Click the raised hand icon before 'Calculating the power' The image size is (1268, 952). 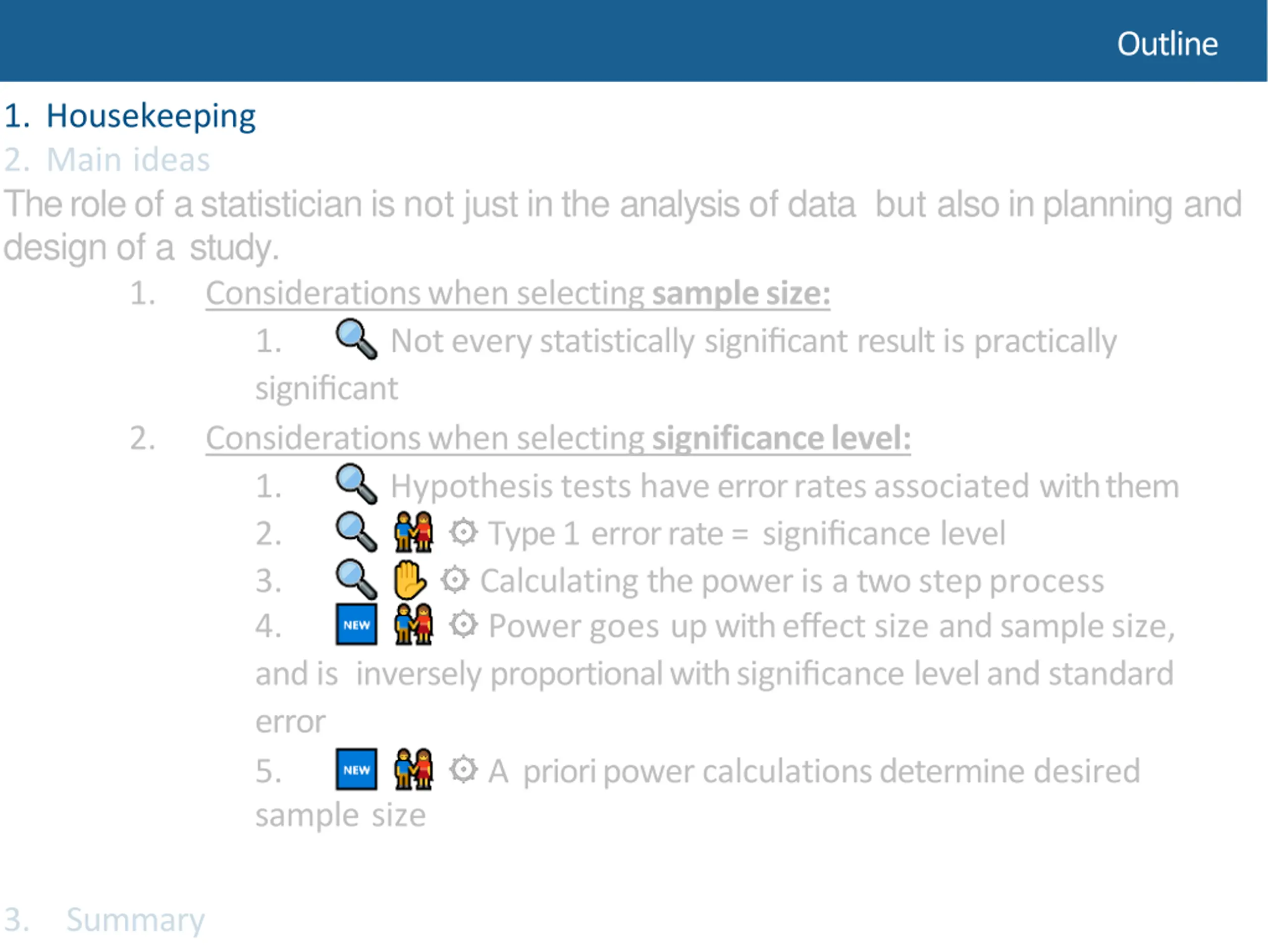click(x=410, y=580)
